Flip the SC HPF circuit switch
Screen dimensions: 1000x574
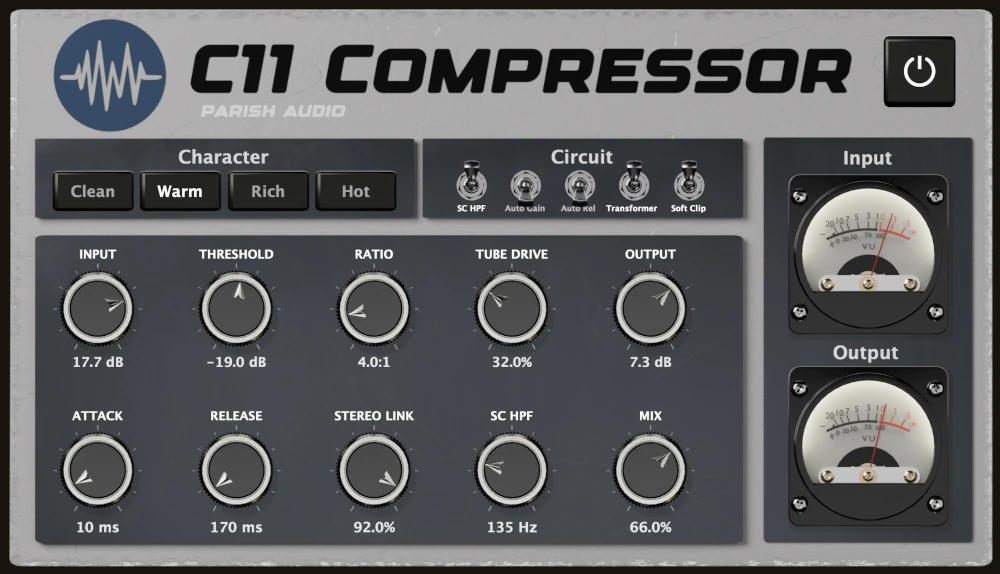point(471,181)
